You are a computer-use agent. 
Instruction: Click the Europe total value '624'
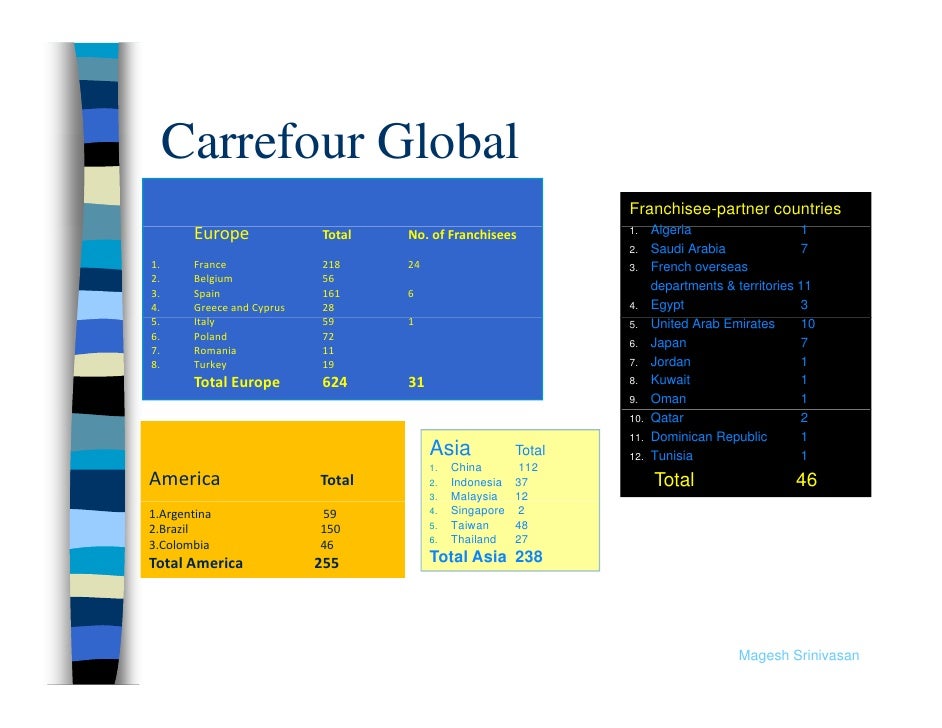335,382
